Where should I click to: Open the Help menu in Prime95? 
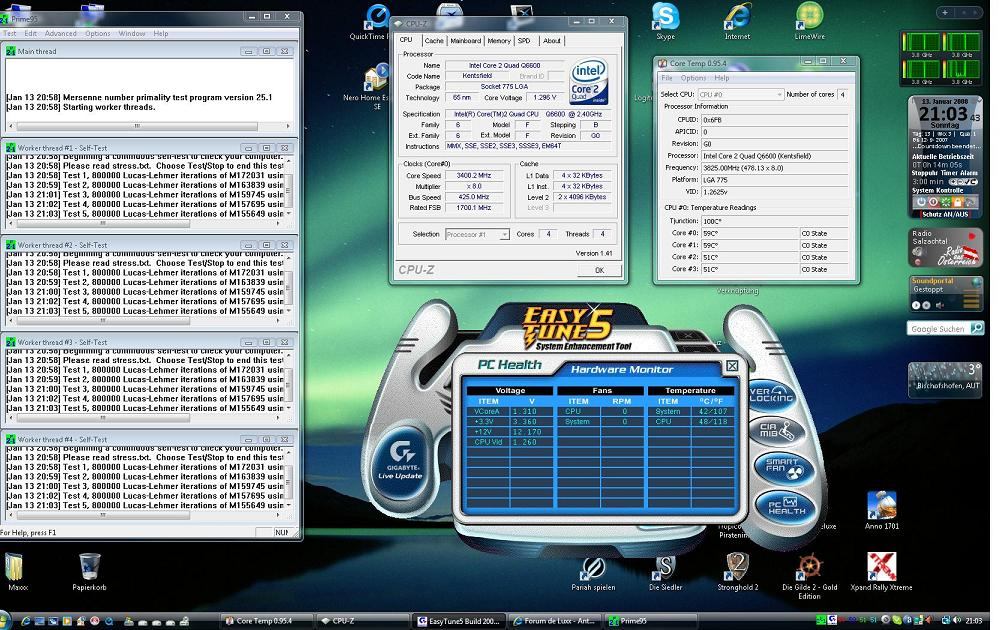coord(161,33)
